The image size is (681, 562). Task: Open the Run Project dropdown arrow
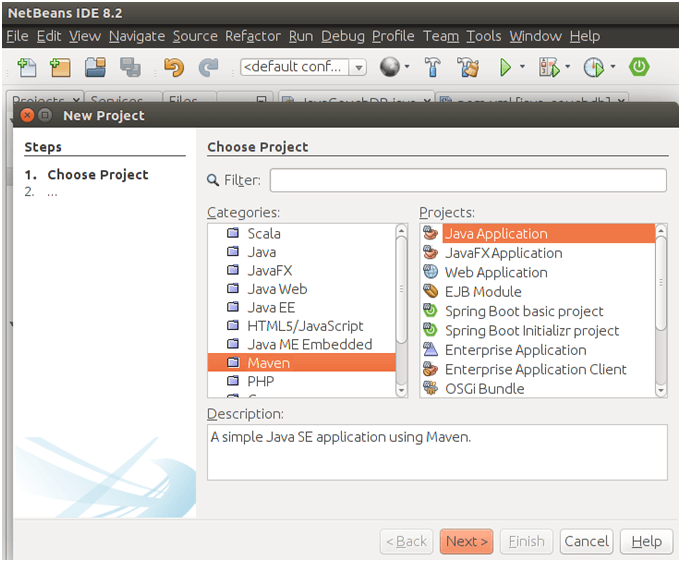pyautogui.click(x=522, y=66)
